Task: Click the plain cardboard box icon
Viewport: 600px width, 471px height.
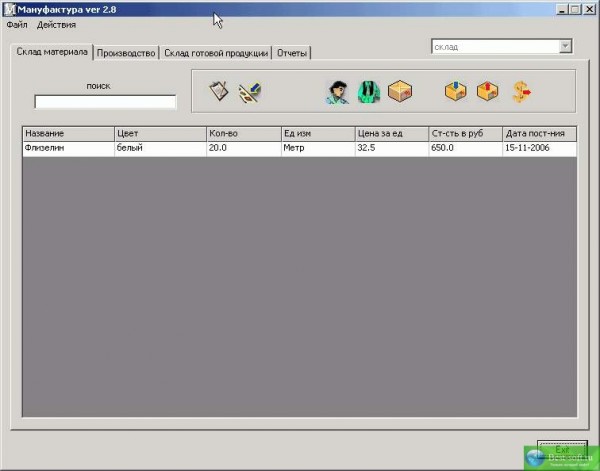Action: coord(400,92)
